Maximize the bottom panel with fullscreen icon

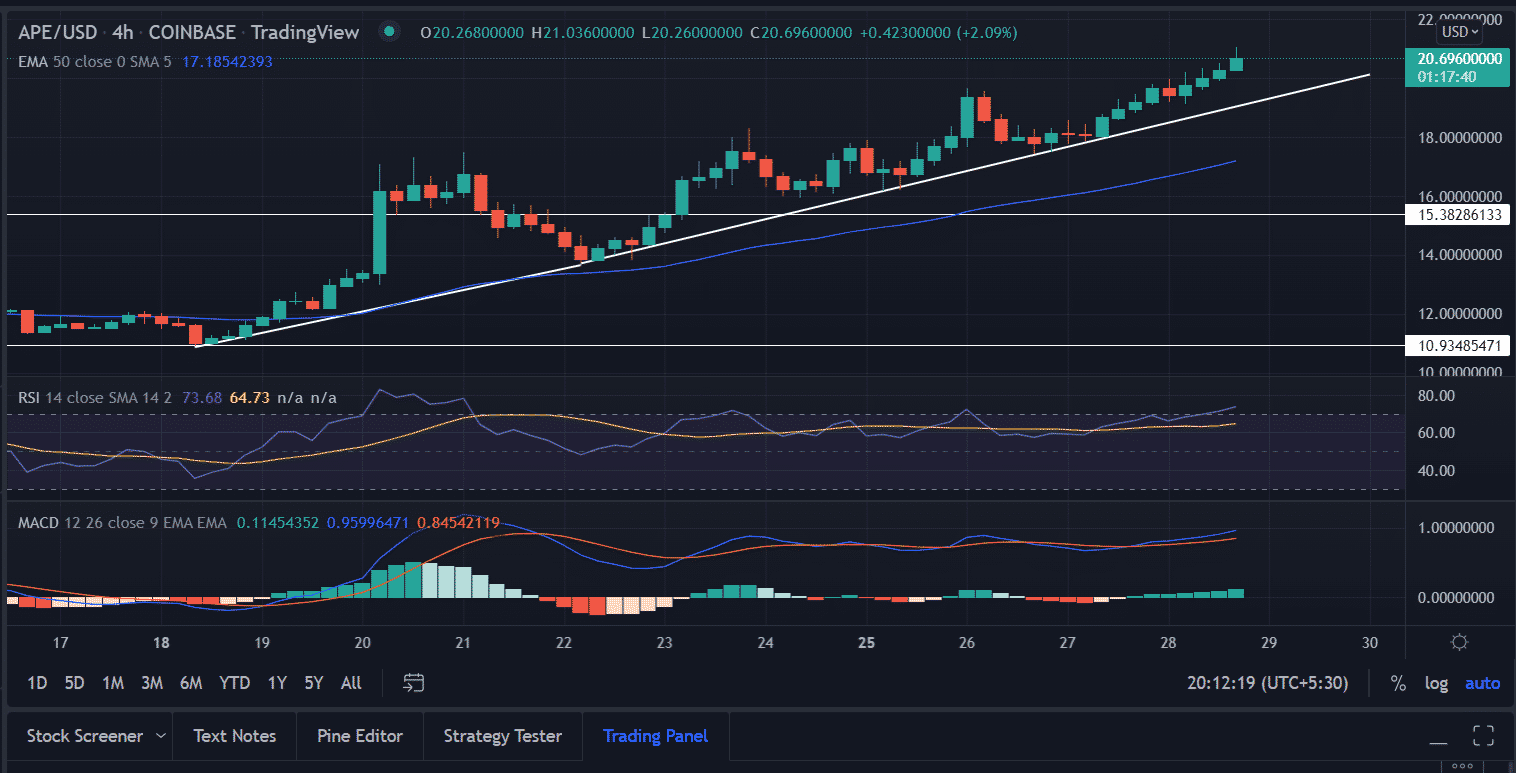pos(1484,736)
